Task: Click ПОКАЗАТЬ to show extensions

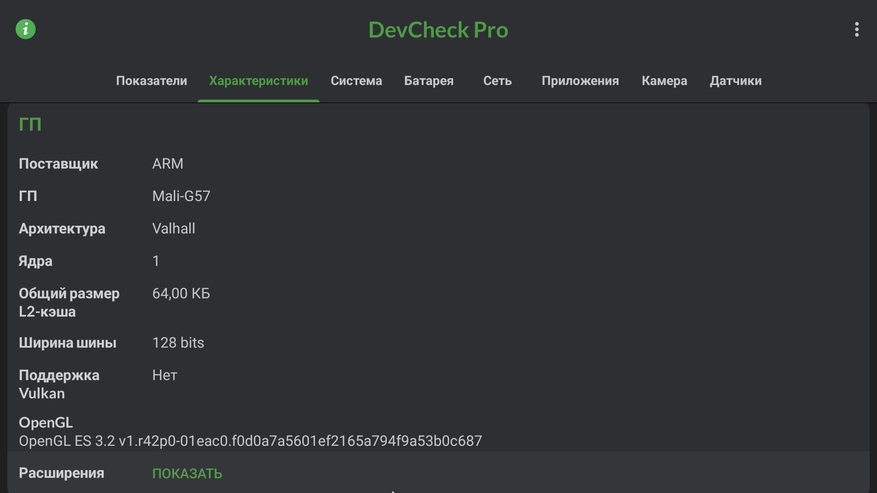Action: pos(187,473)
